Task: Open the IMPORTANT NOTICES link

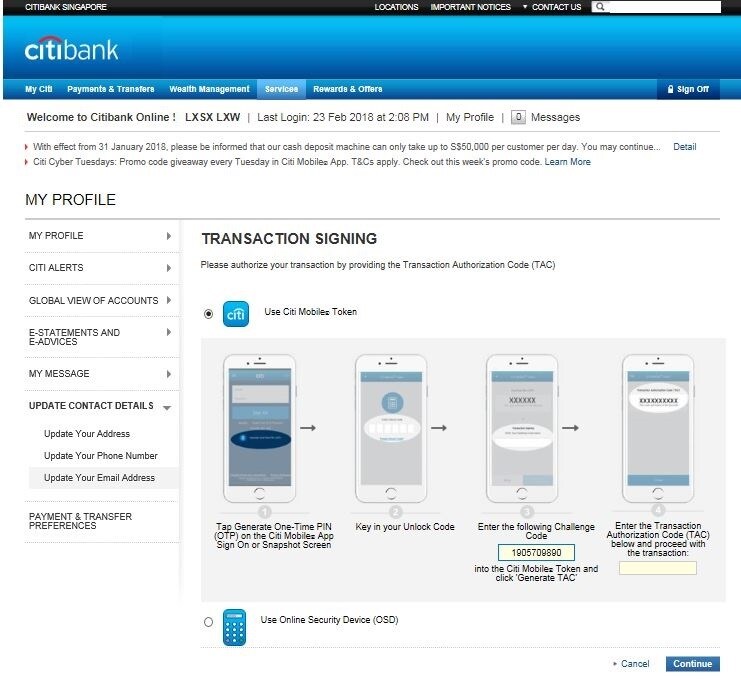Action: click(x=470, y=7)
